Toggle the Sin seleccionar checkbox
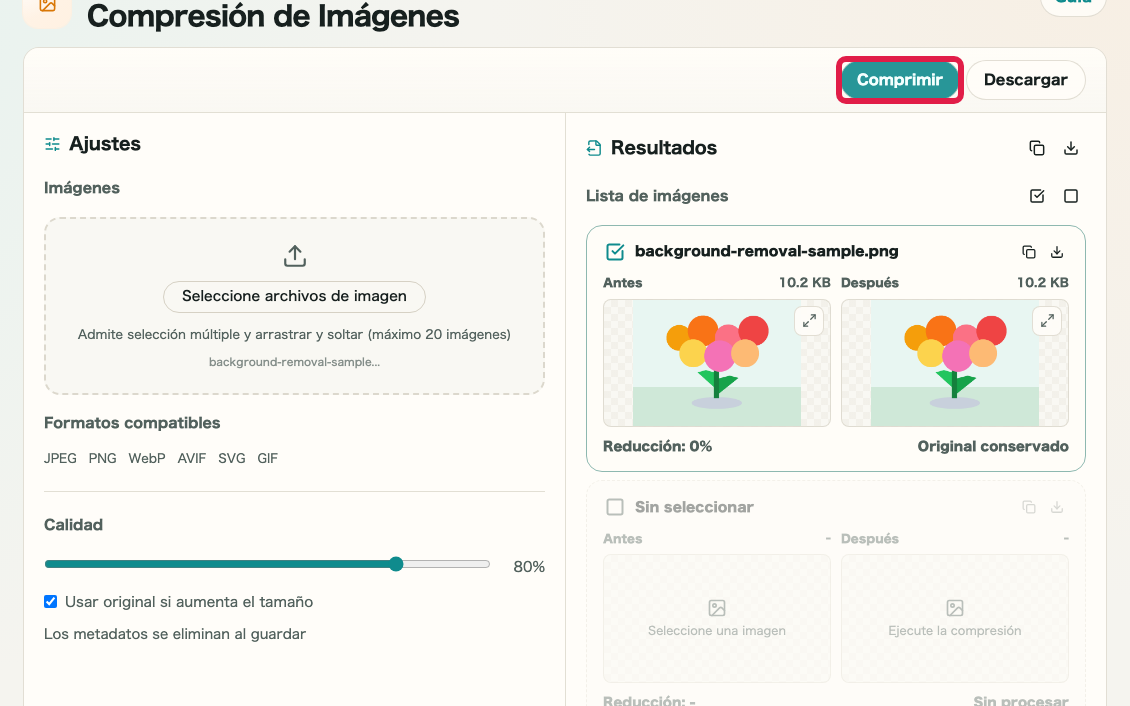Screen dimensions: 1130x706 point(615,507)
